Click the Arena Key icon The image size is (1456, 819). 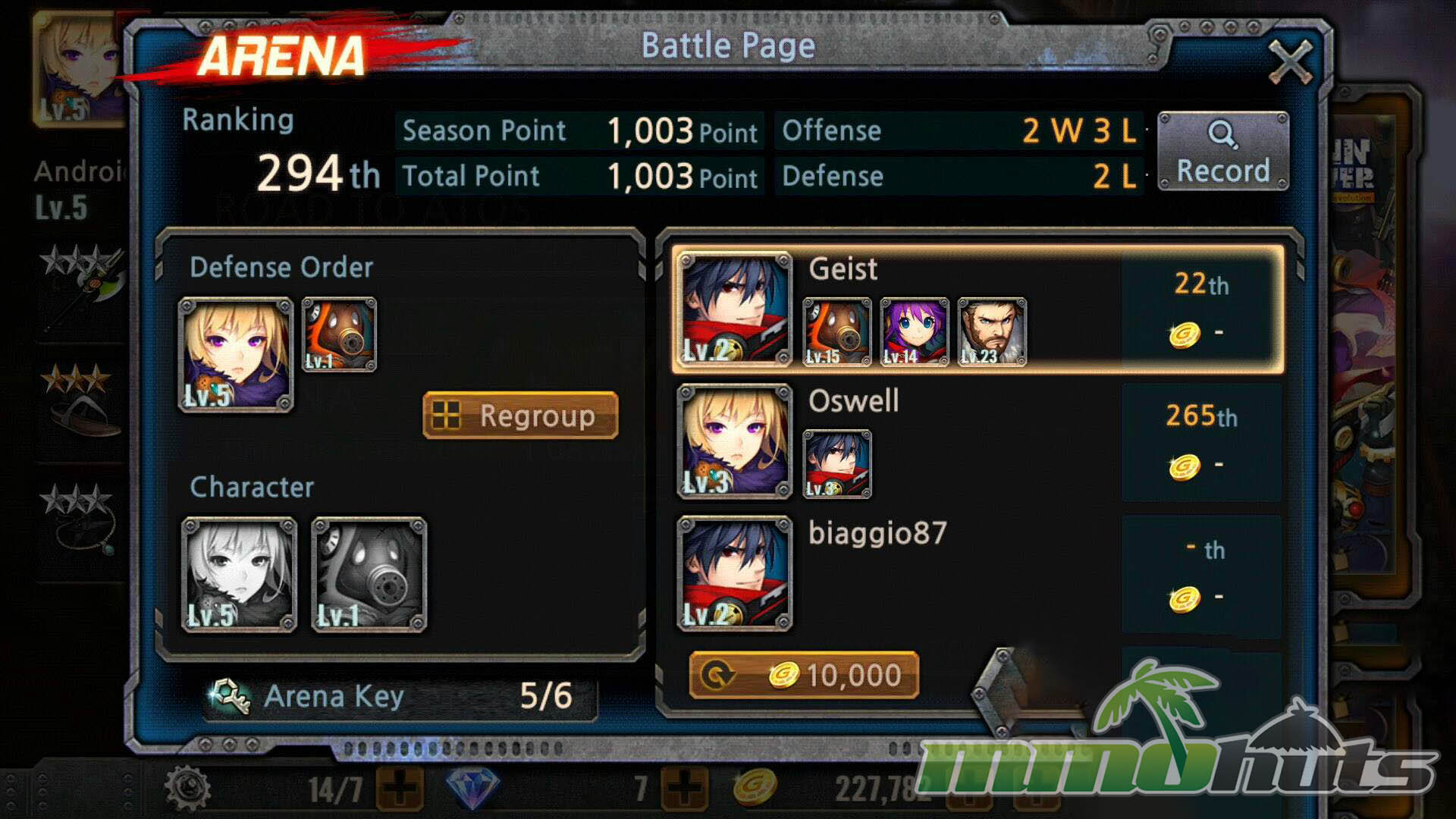(230, 695)
